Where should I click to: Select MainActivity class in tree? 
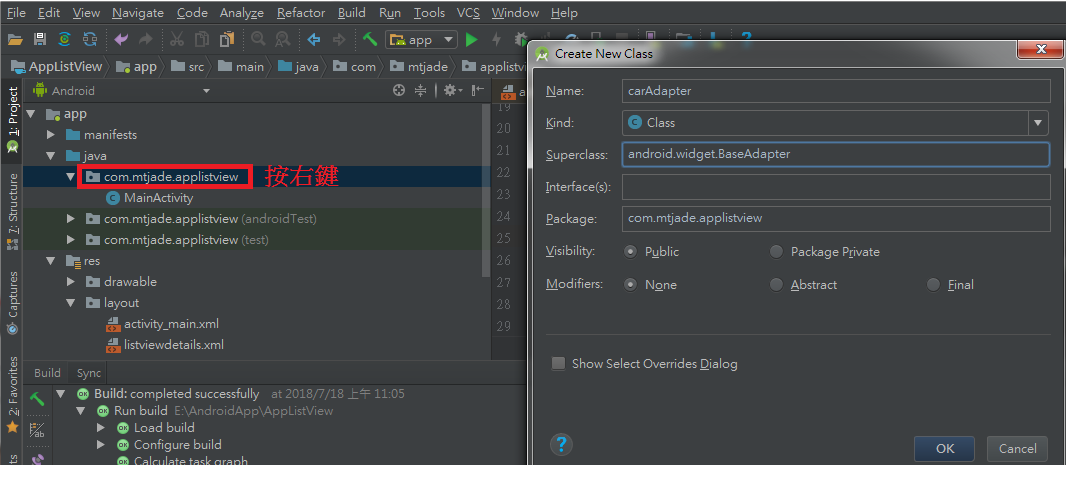(150, 198)
